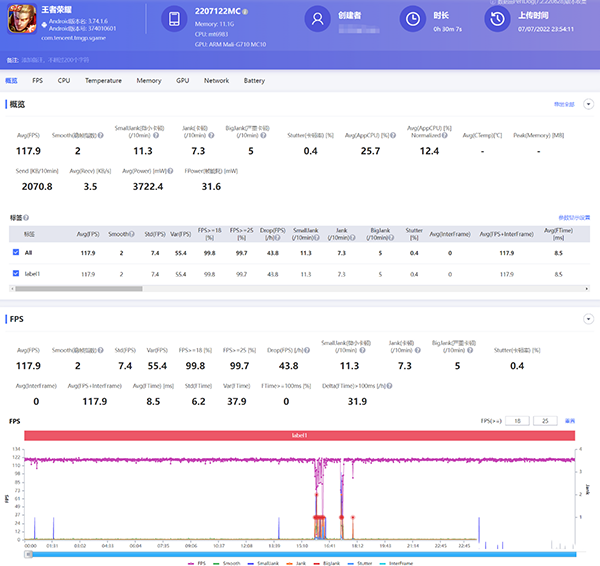The width and height of the screenshot is (600, 566).
Task: Click help icon beside device name 2207122MC
Action: coord(244,12)
